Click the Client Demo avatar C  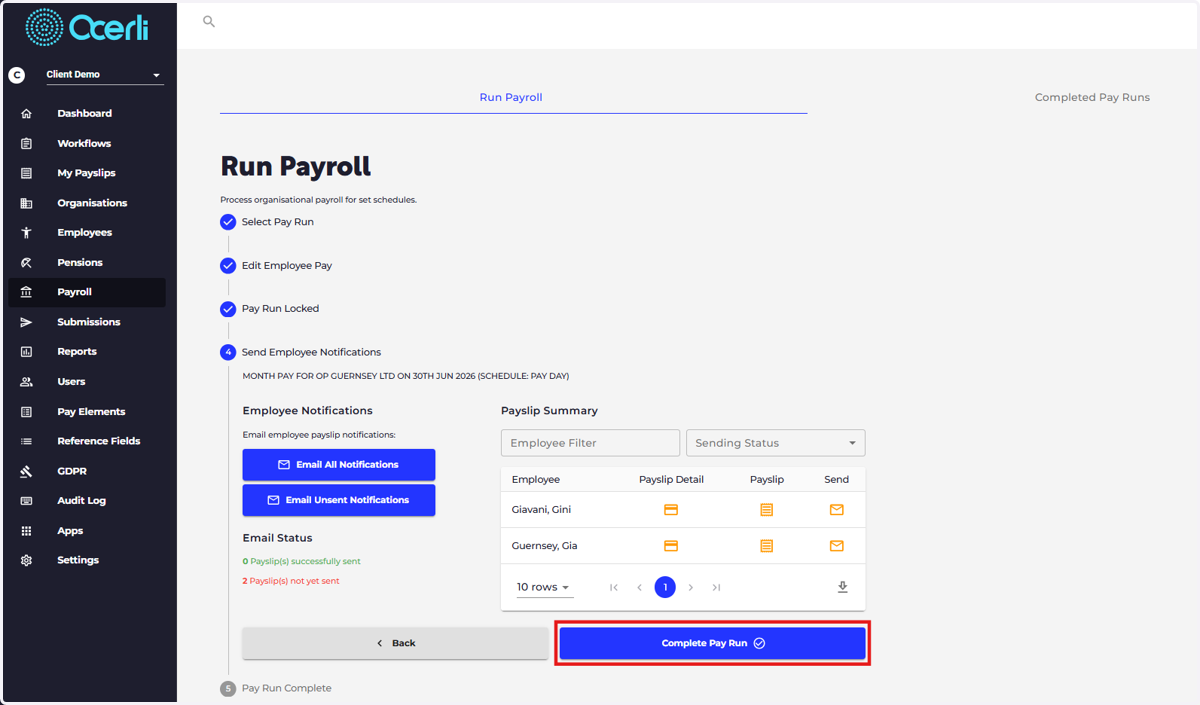coord(16,75)
